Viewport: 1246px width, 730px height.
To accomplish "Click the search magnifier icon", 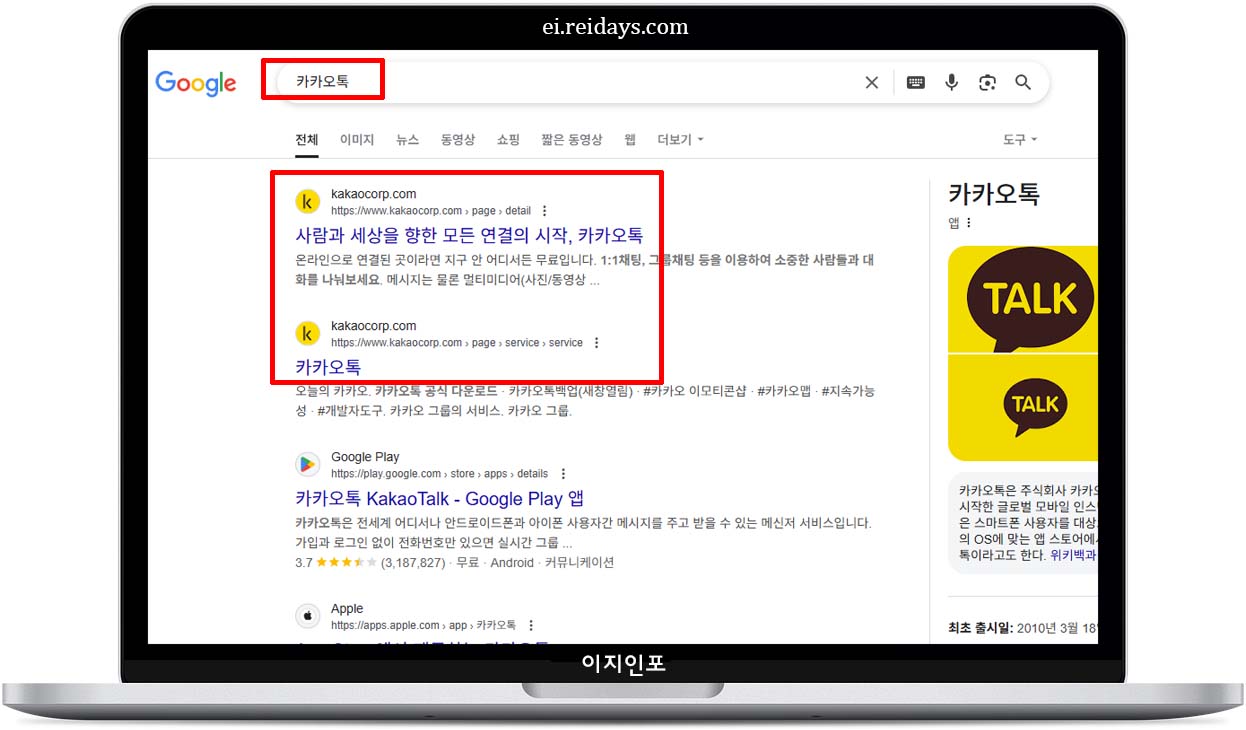I will click(x=1023, y=83).
